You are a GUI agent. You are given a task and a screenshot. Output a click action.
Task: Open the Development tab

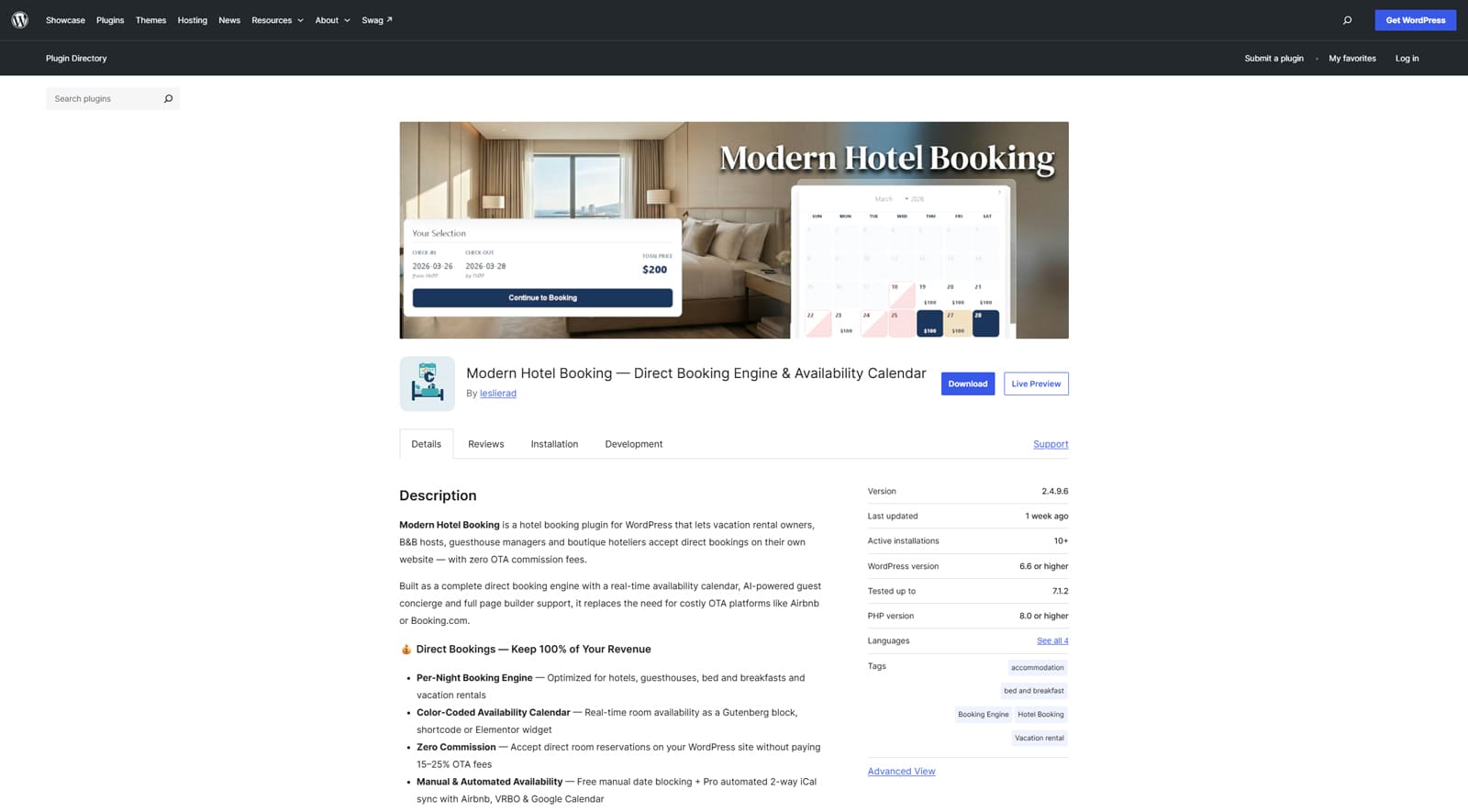[634, 444]
